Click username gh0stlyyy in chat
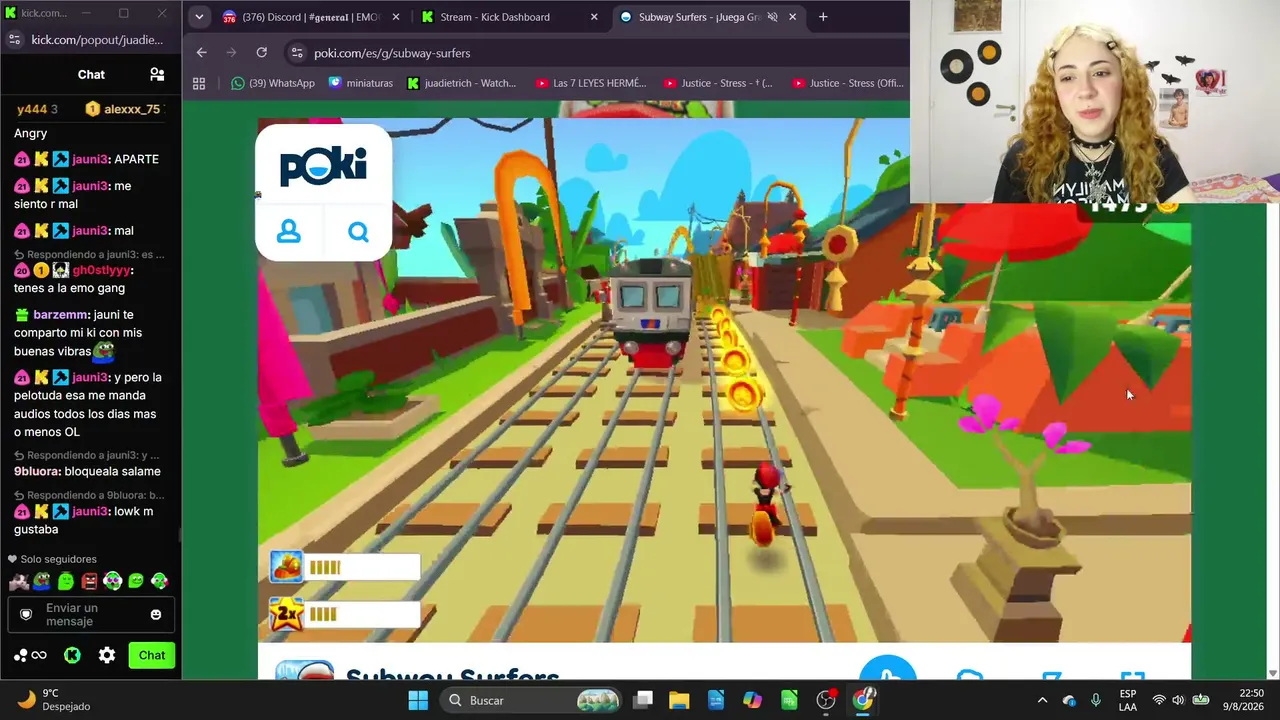Screen dimensions: 1280x720 click(x=102, y=270)
